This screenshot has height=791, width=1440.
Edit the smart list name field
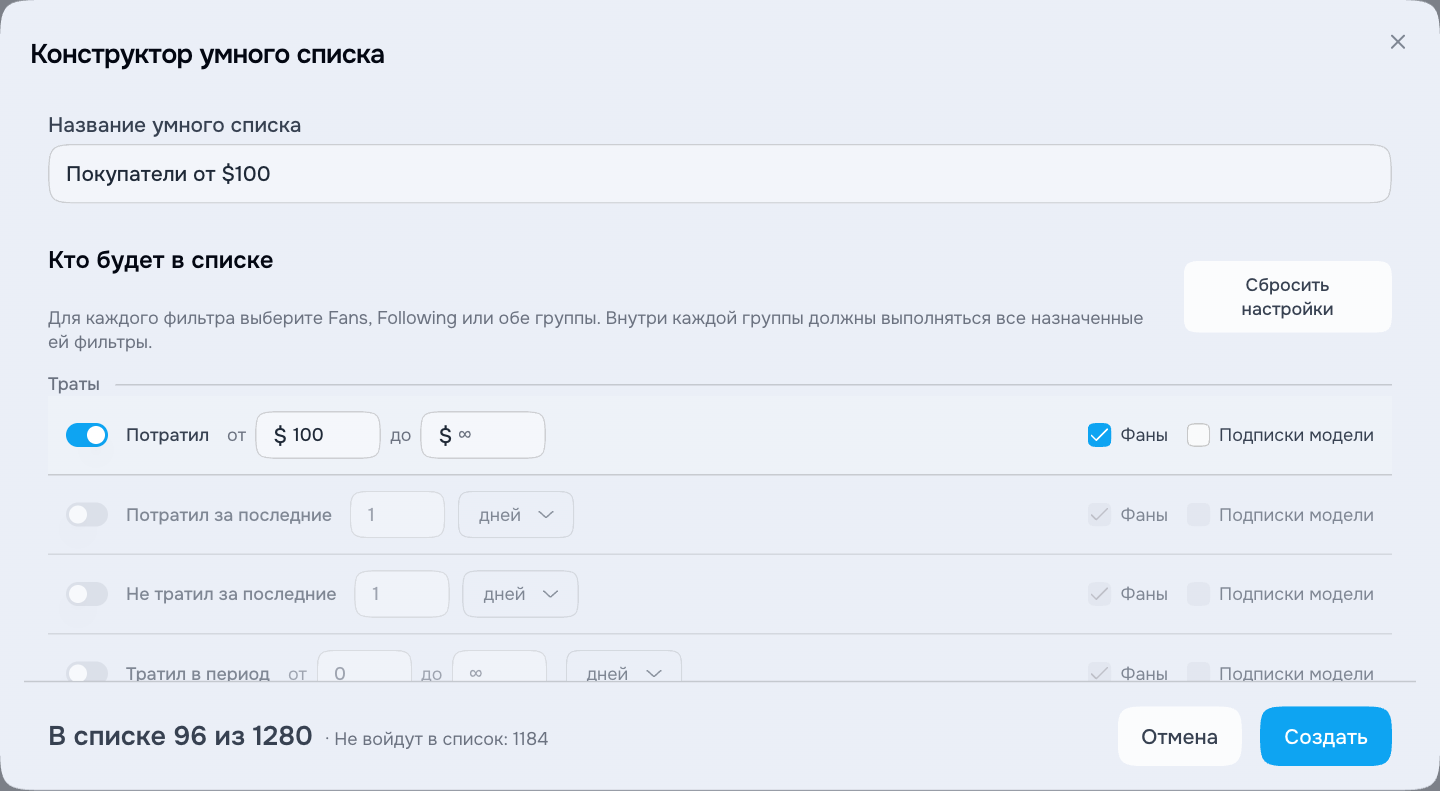(719, 174)
